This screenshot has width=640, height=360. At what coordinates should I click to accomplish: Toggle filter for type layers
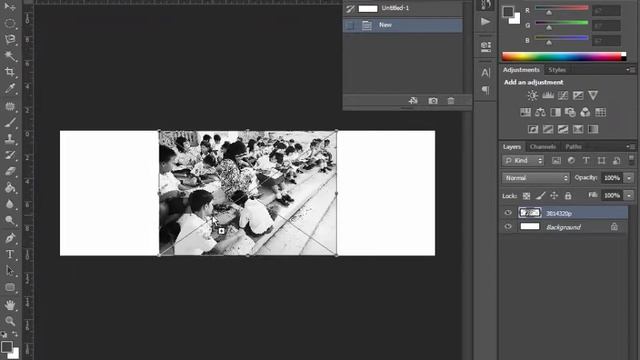pyautogui.click(x=586, y=161)
